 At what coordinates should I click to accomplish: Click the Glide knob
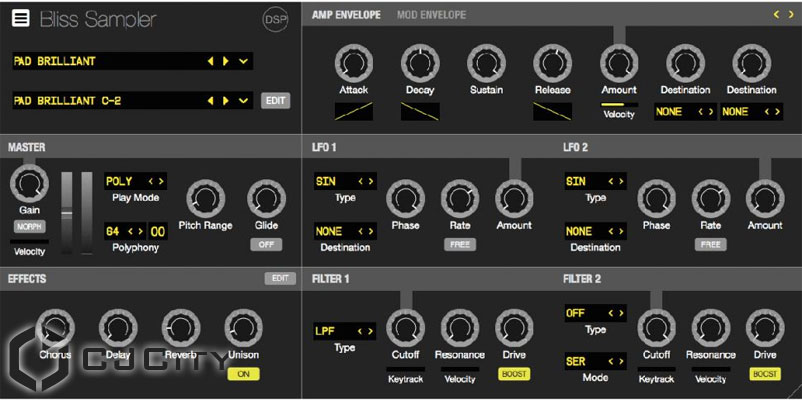point(266,198)
